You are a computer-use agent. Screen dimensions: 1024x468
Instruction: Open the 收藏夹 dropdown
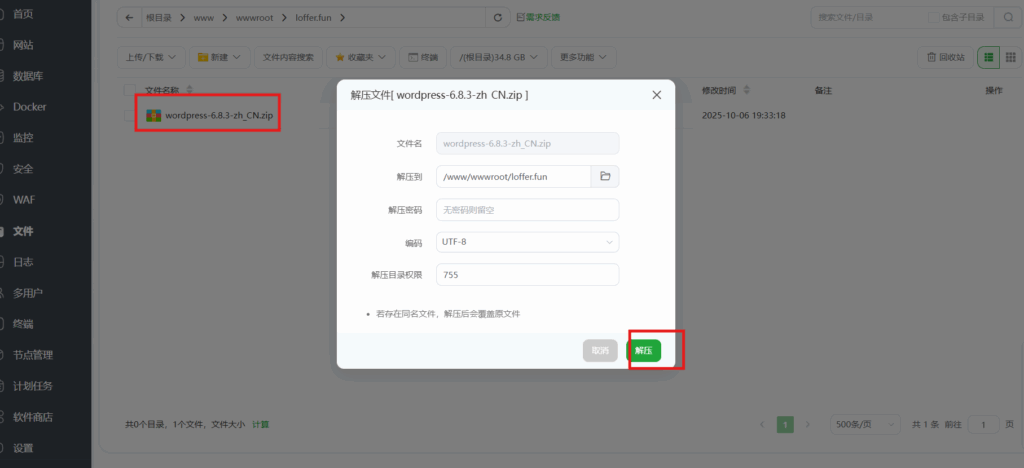pyautogui.click(x=360, y=57)
